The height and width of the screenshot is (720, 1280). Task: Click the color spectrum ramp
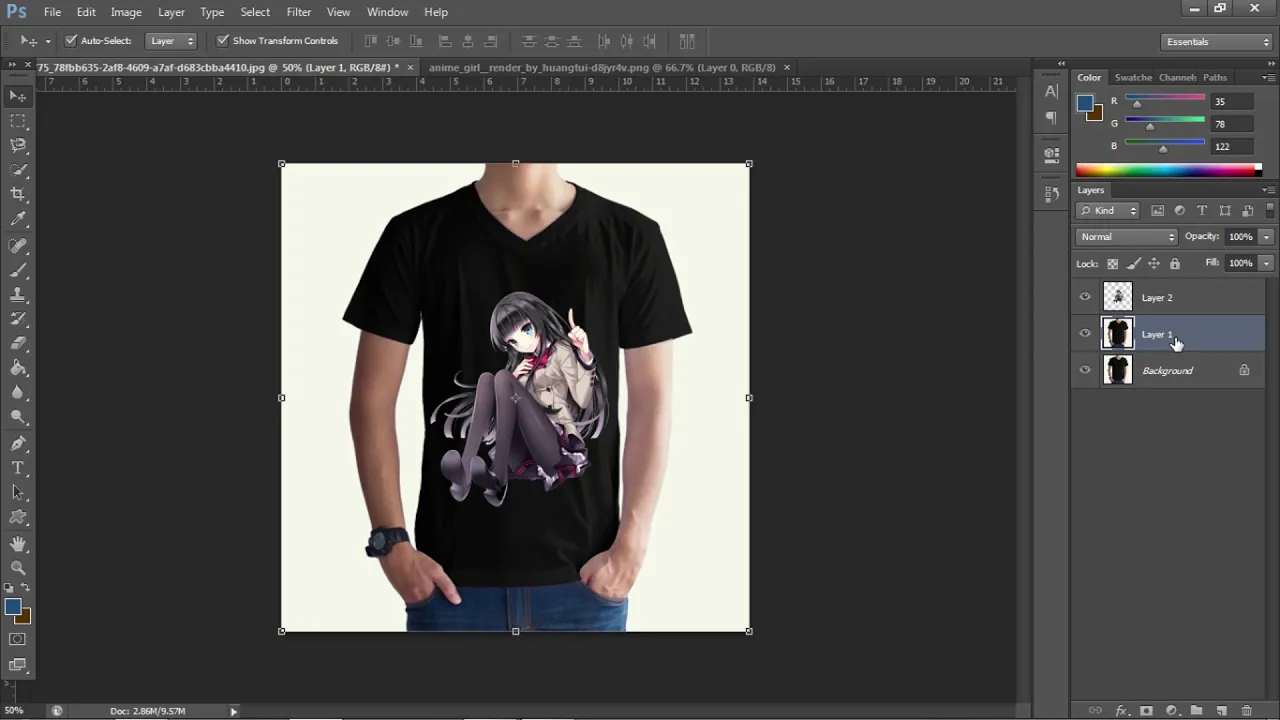click(x=1168, y=170)
